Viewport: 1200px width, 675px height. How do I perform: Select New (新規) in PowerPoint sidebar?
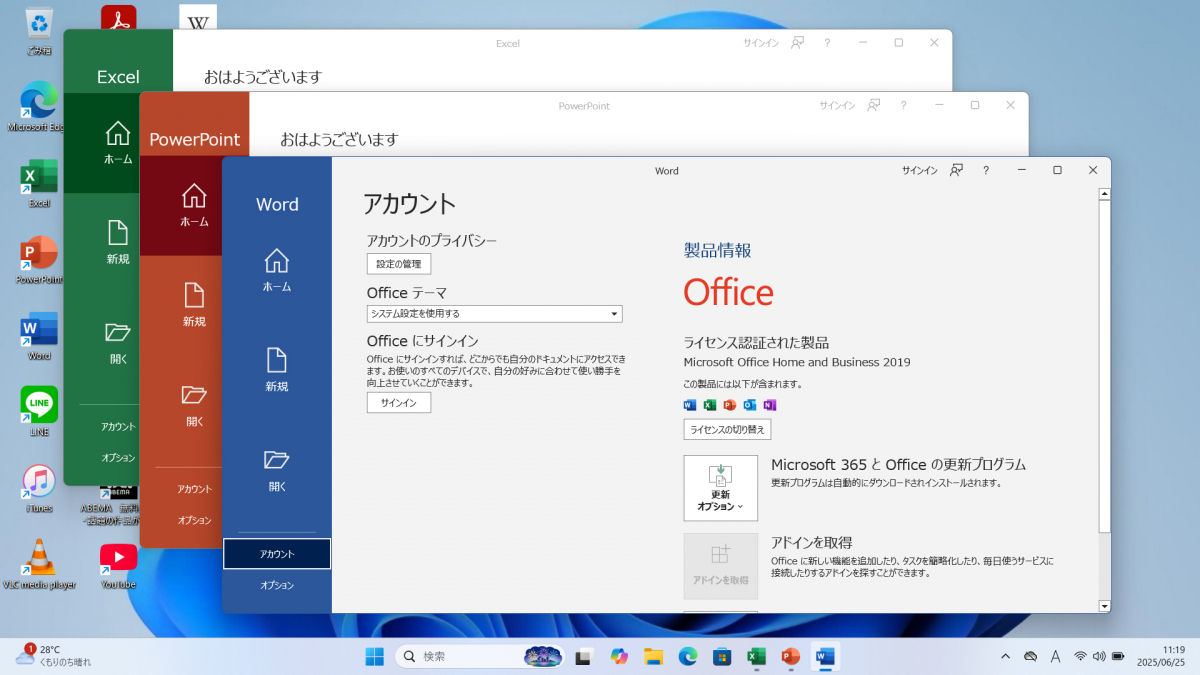click(194, 305)
